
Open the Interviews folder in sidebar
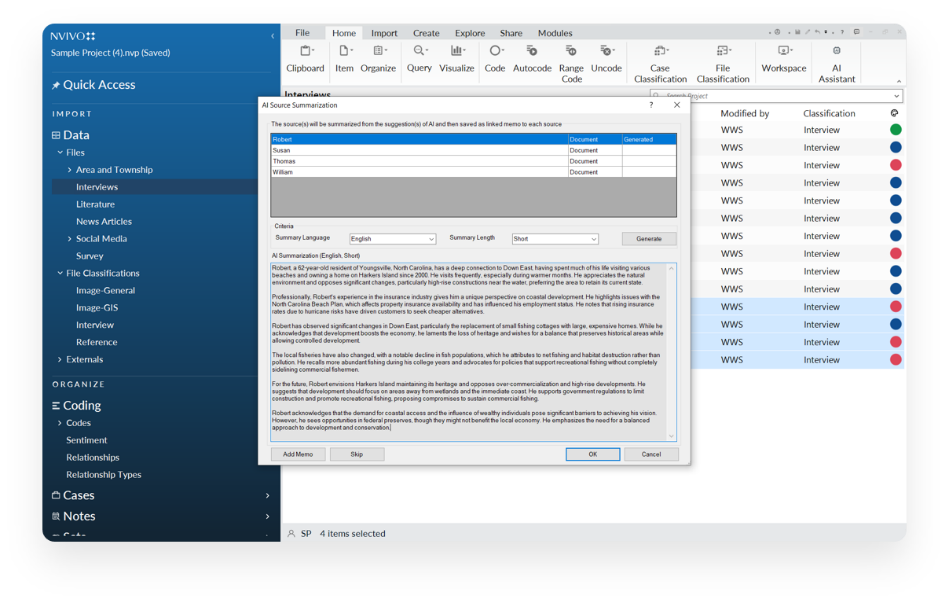pos(97,187)
